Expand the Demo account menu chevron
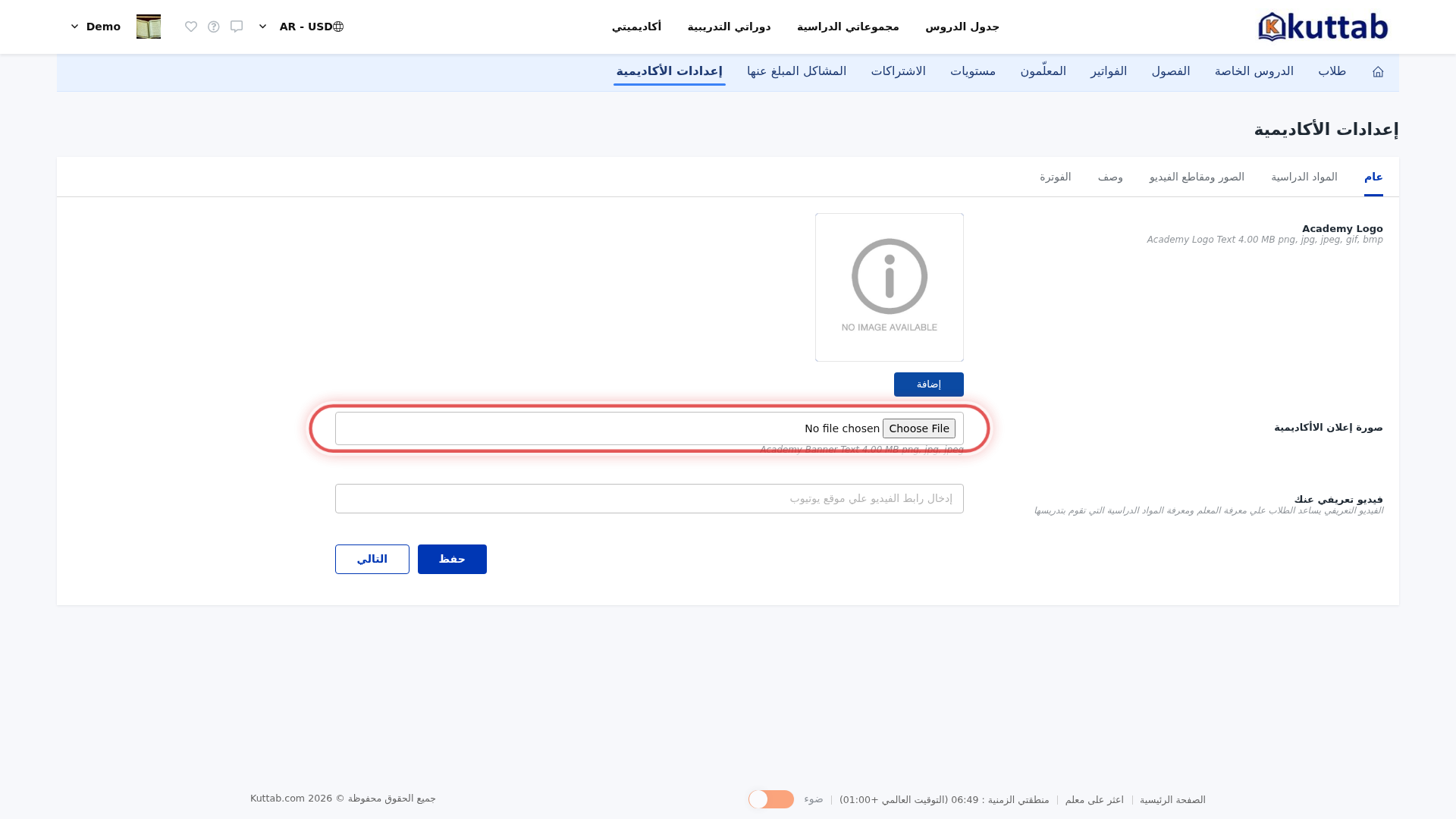 (x=74, y=27)
